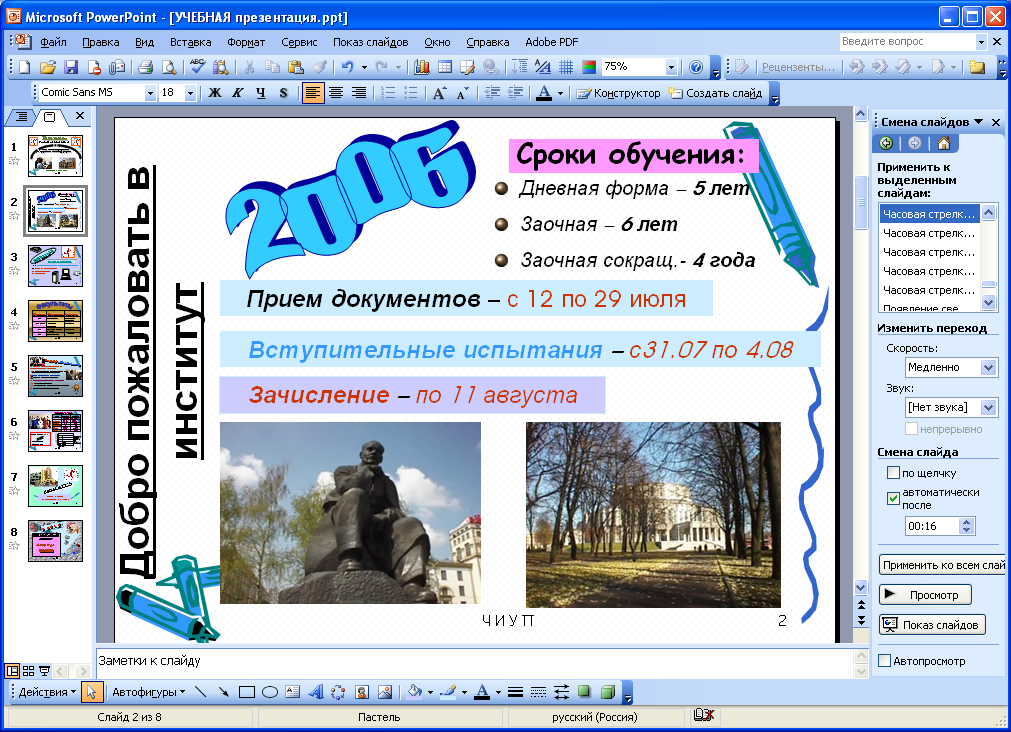Toggle color/grayscale mode icon

tap(589, 67)
